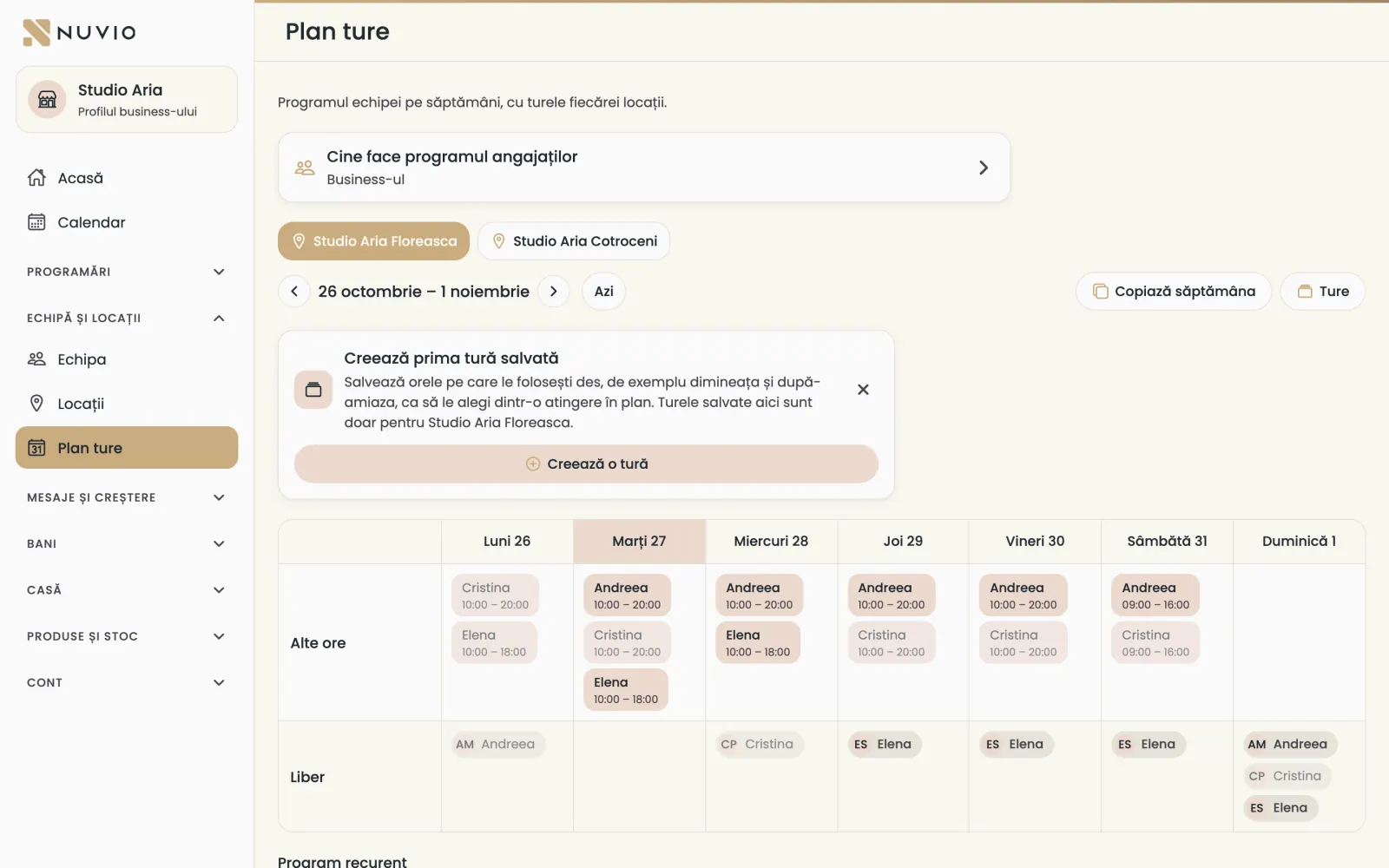This screenshot has height=868, width=1389.
Task: Click the shift icon in the banner
Action: pos(313,390)
